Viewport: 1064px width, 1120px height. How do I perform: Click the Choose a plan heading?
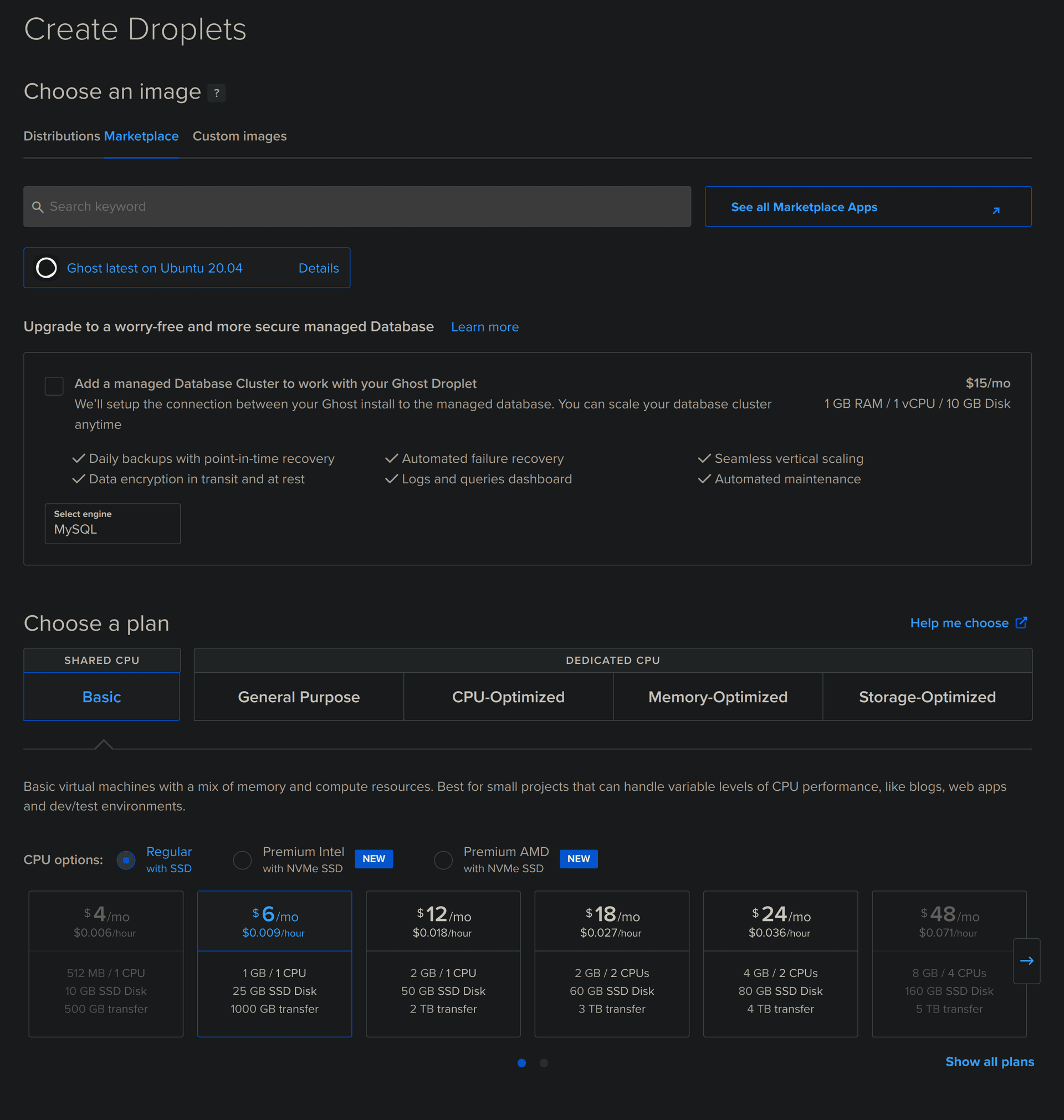(96, 623)
